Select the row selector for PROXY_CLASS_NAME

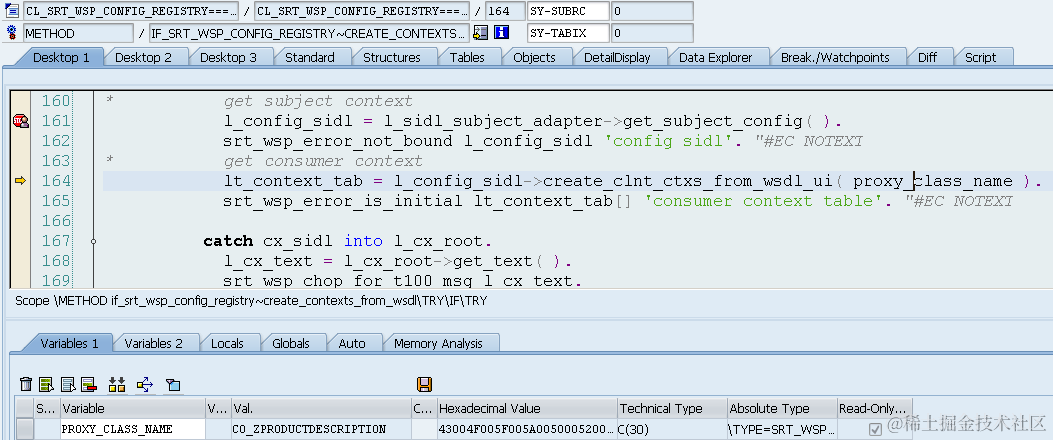tap(24, 429)
